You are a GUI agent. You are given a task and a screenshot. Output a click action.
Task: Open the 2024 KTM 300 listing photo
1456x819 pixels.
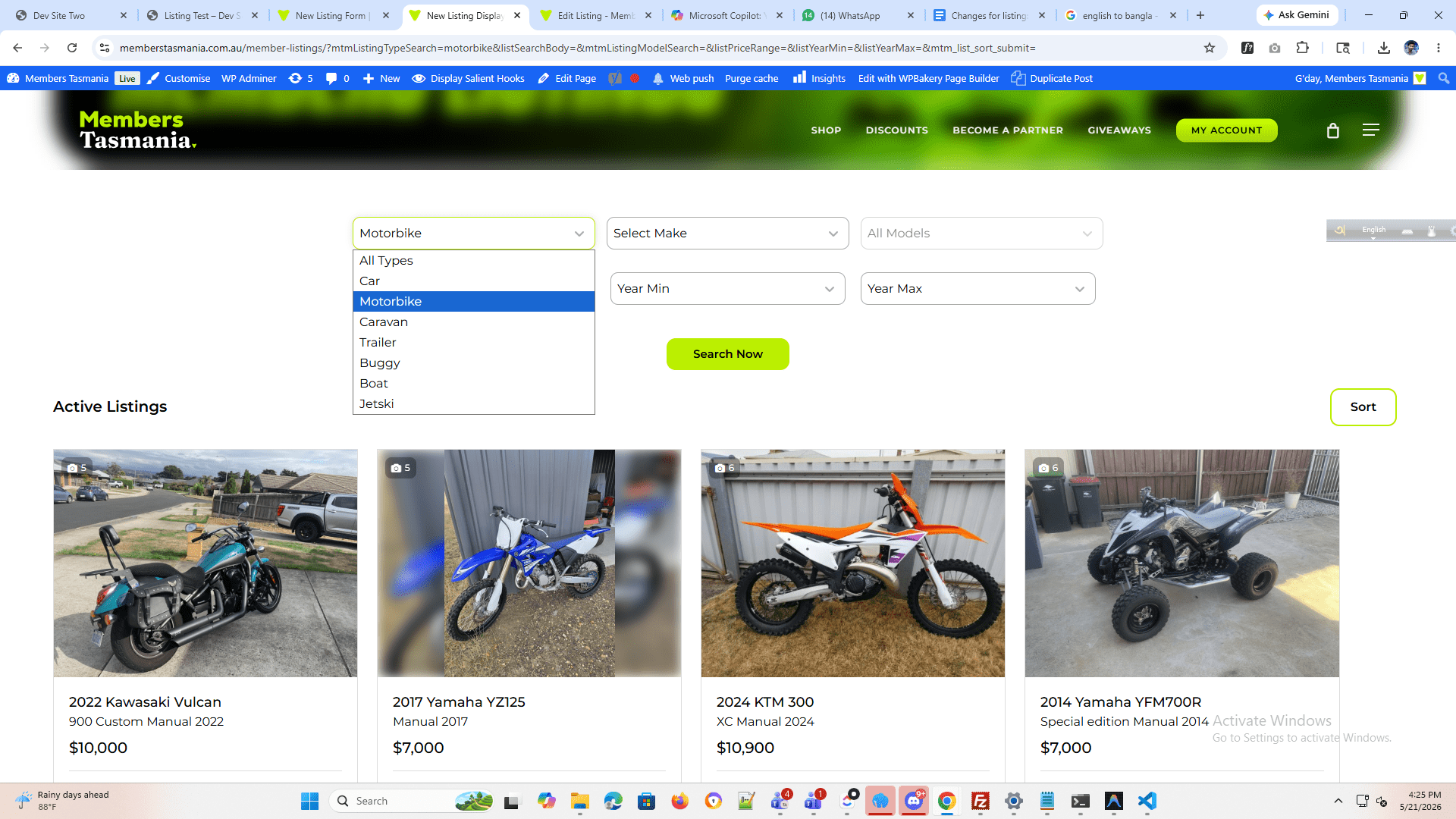[853, 563]
